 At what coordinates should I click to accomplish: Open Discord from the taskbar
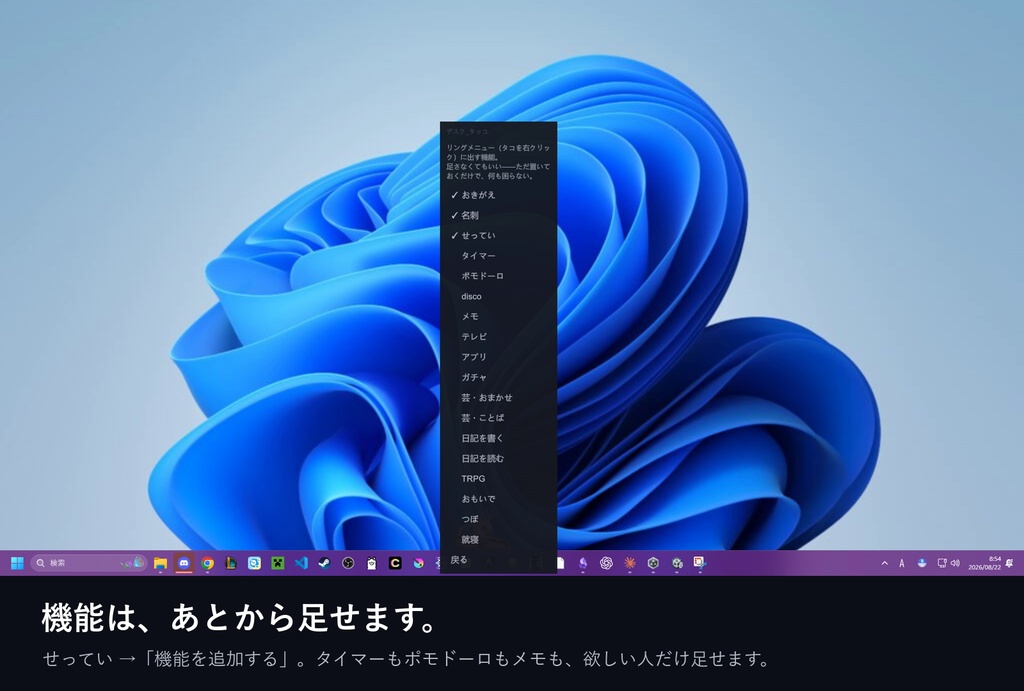coord(184,563)
